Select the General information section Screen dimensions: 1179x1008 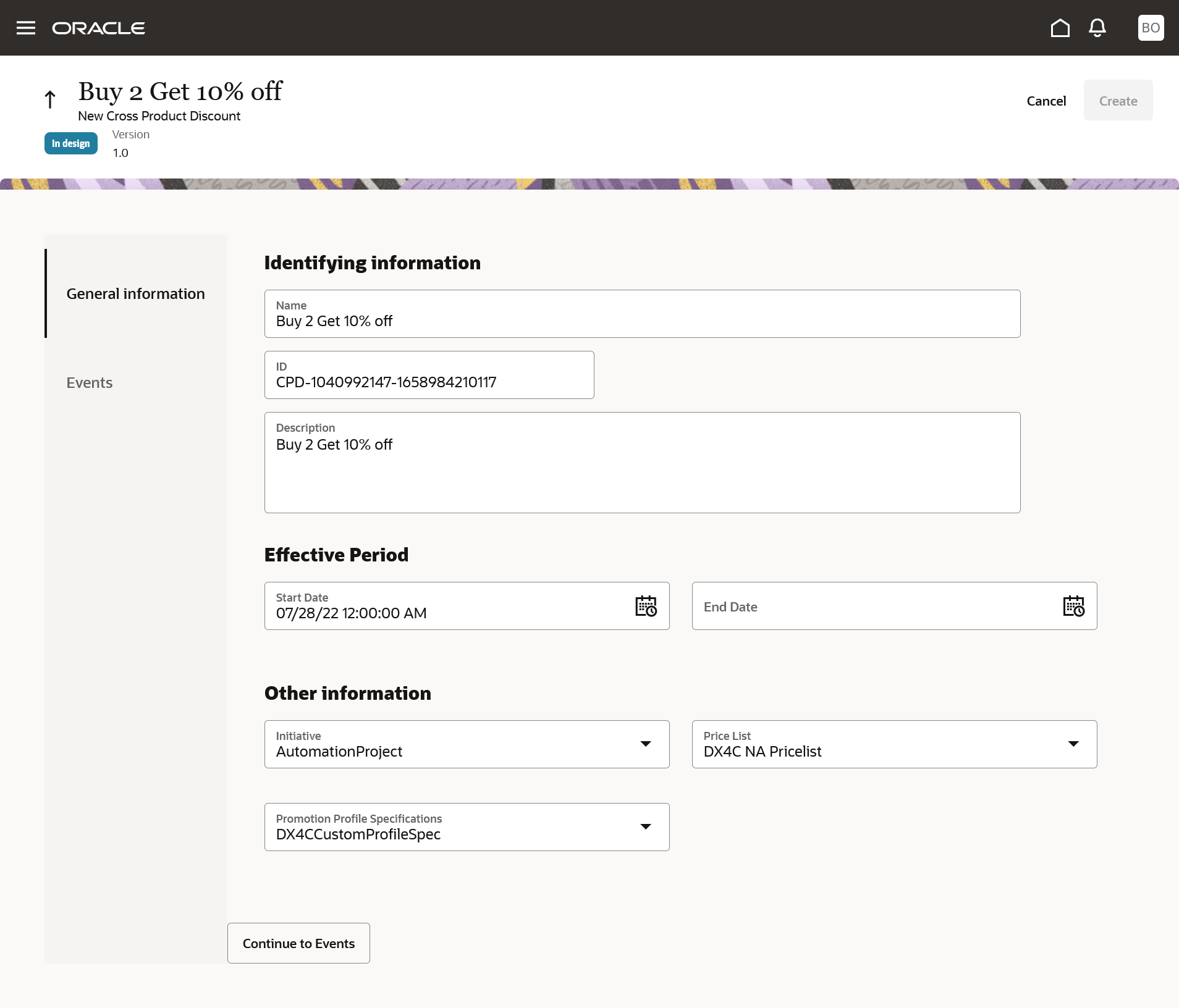135,293
